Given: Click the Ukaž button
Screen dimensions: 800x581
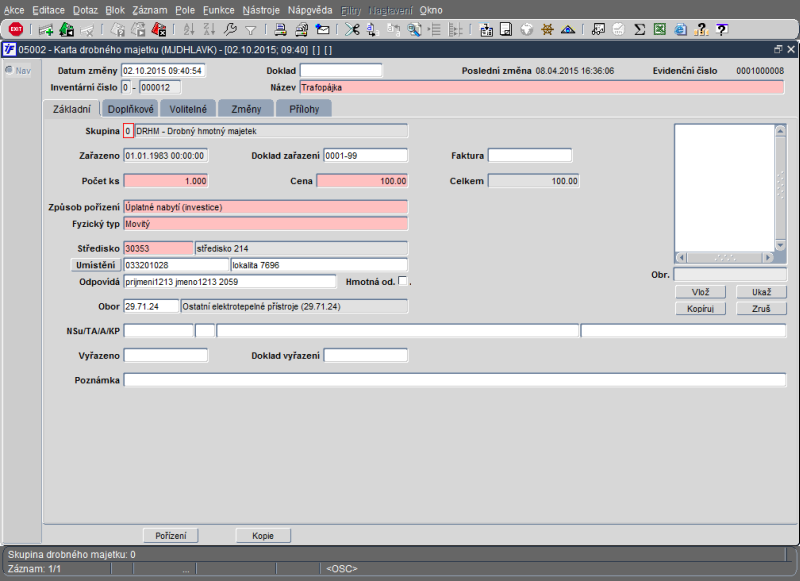Looking at the screenshot, I should pos(761,292).
